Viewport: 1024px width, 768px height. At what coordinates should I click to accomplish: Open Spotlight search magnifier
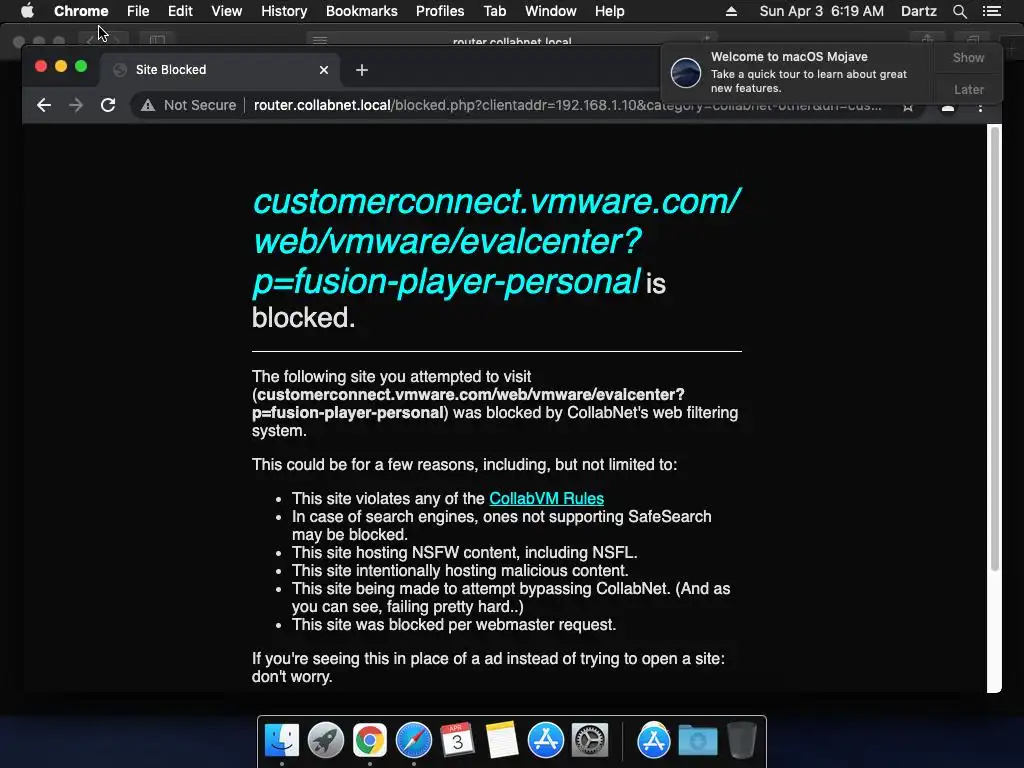pos(959,11)
